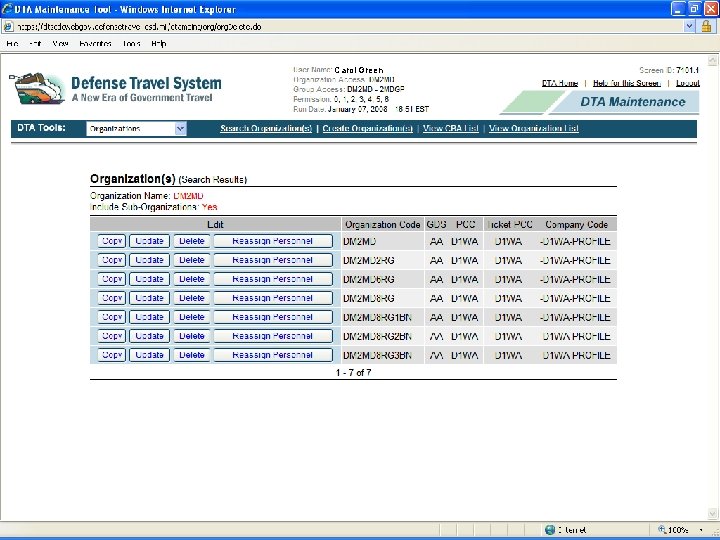Open View CBA List link
The width and height of the screenshot is (720, 540).
pyautogui.click(x=450, y=129)
